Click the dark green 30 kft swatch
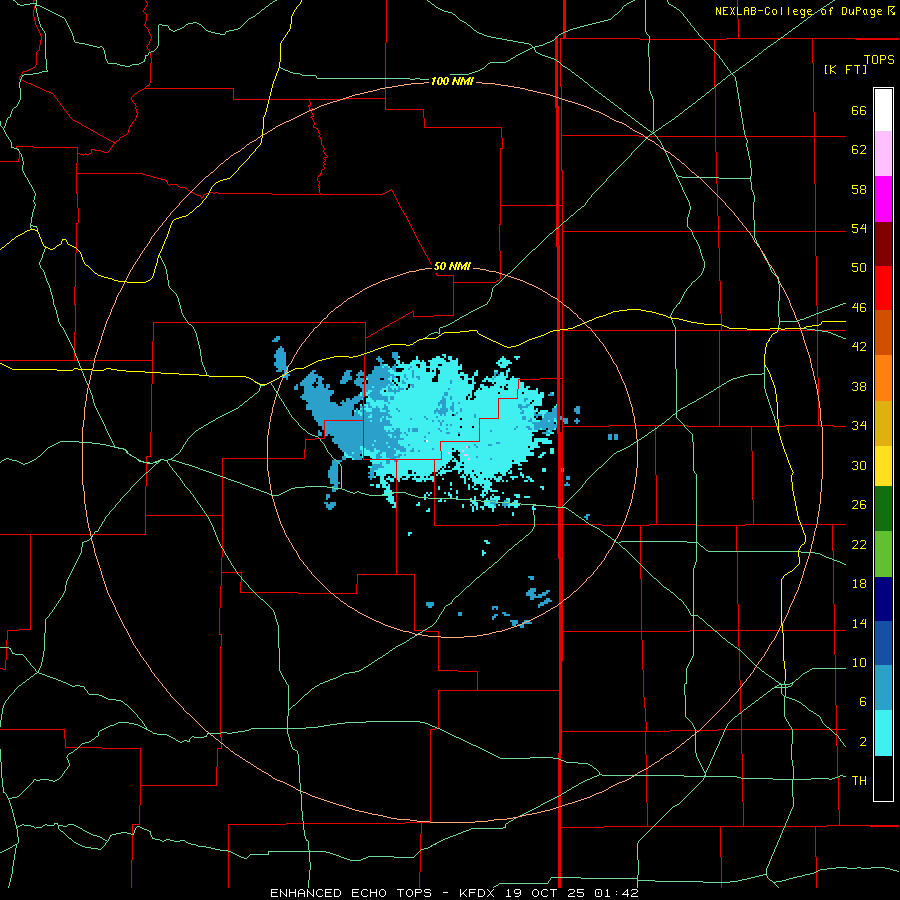The width and height of the screenshot is (900, 900). coord(883,509)
